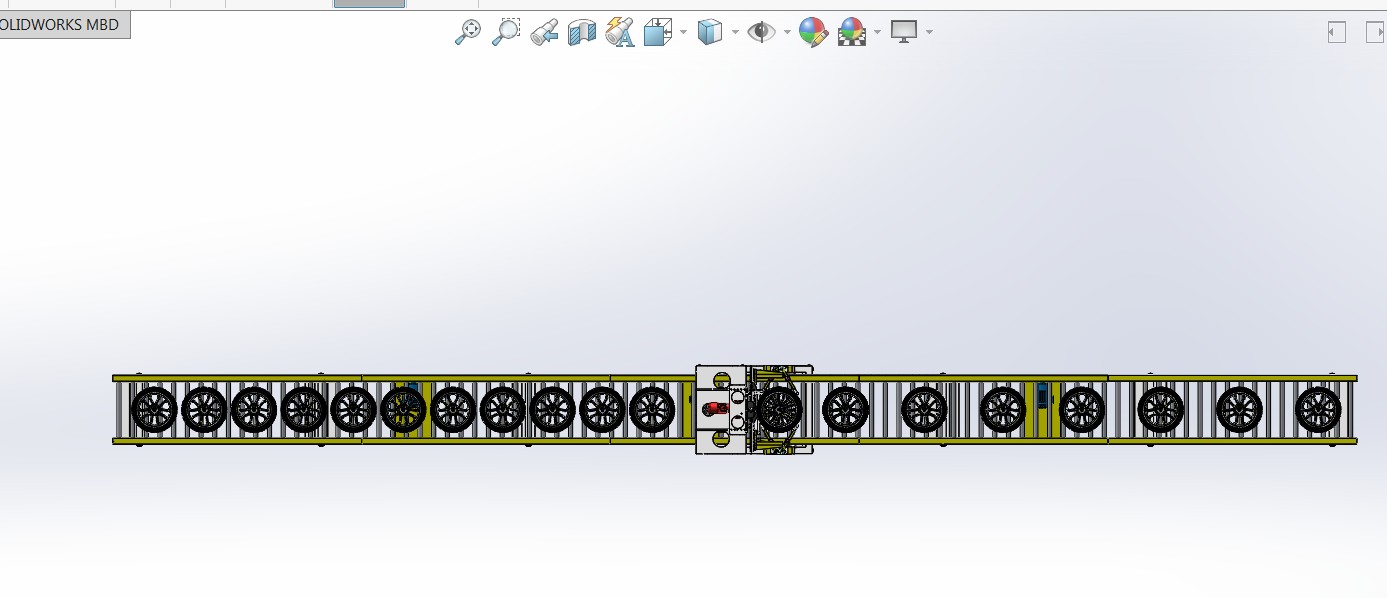Expand the View Orientation dropdown arrow
Viewport: 1387px width, 598px height.
pos(683,32)
